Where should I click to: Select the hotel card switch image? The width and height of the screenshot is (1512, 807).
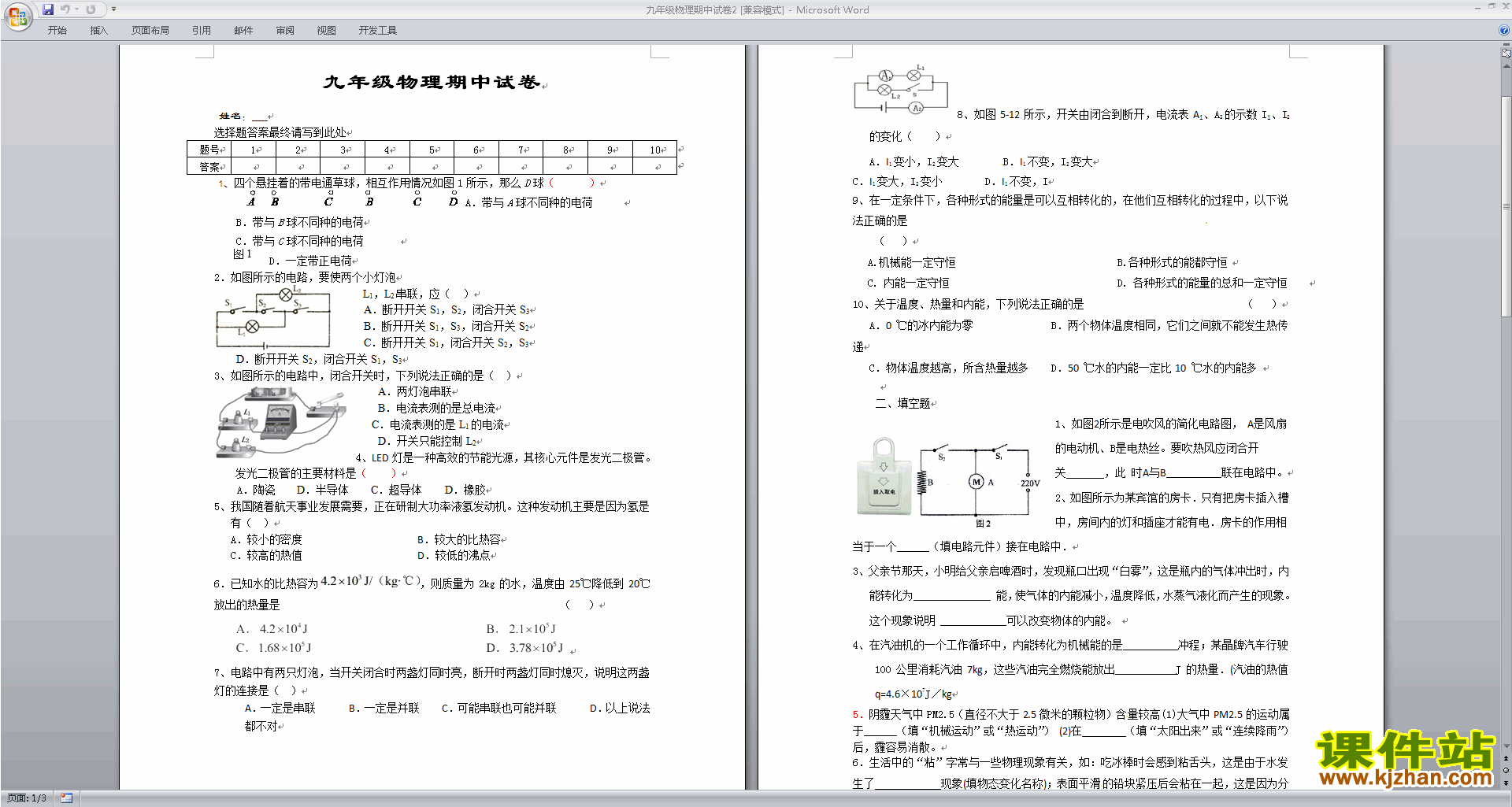click(884, 476)
